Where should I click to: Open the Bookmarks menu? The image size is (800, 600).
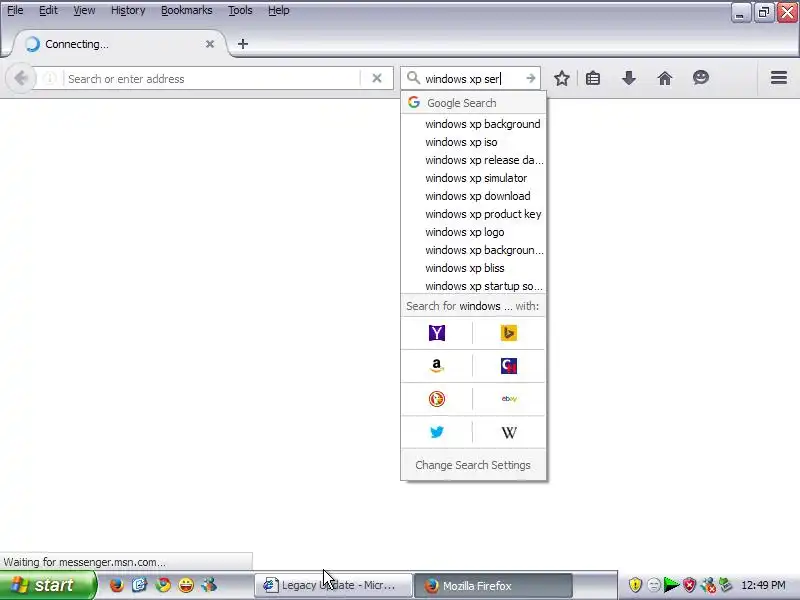pyautogui.click(x=187, y=10)
